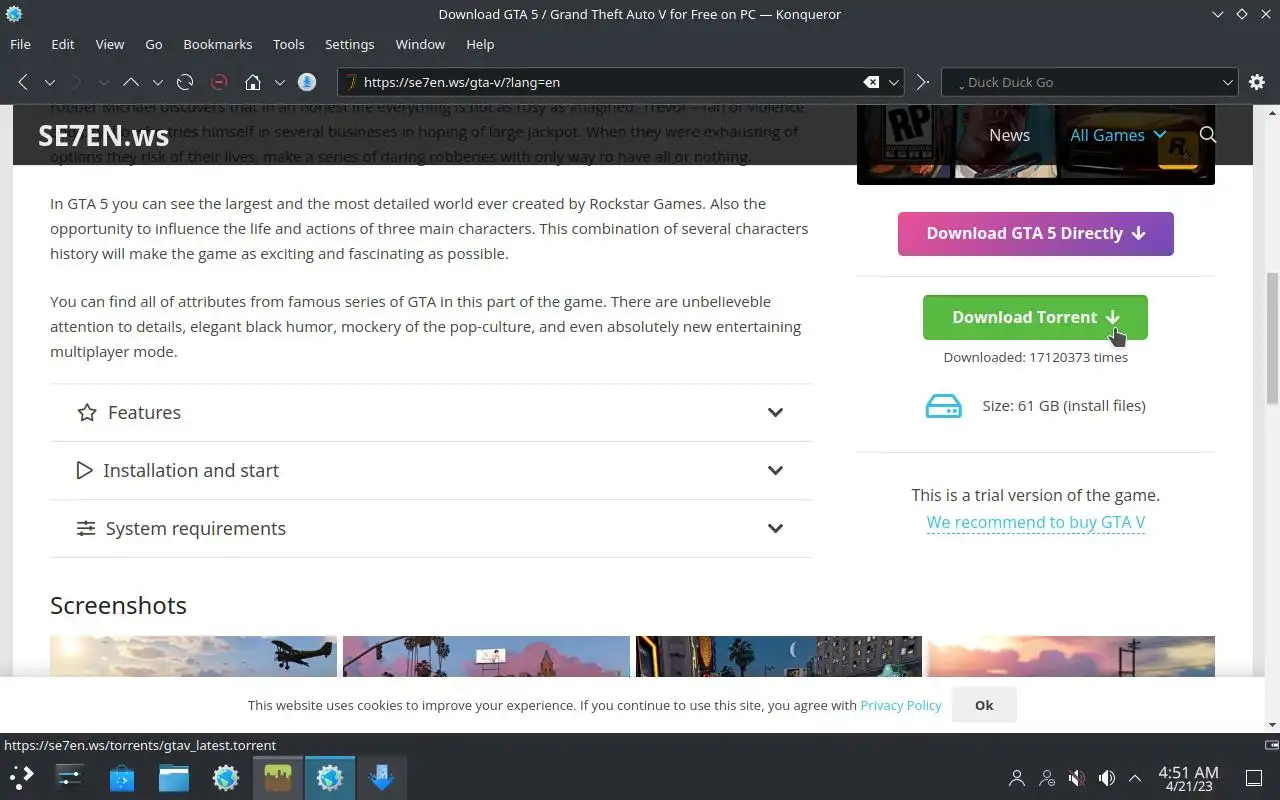Viewport: 1280px width, 800px height.
Task: Expand the All Games dropdown
Action: pyautogui.click(x=1118, y=135)
